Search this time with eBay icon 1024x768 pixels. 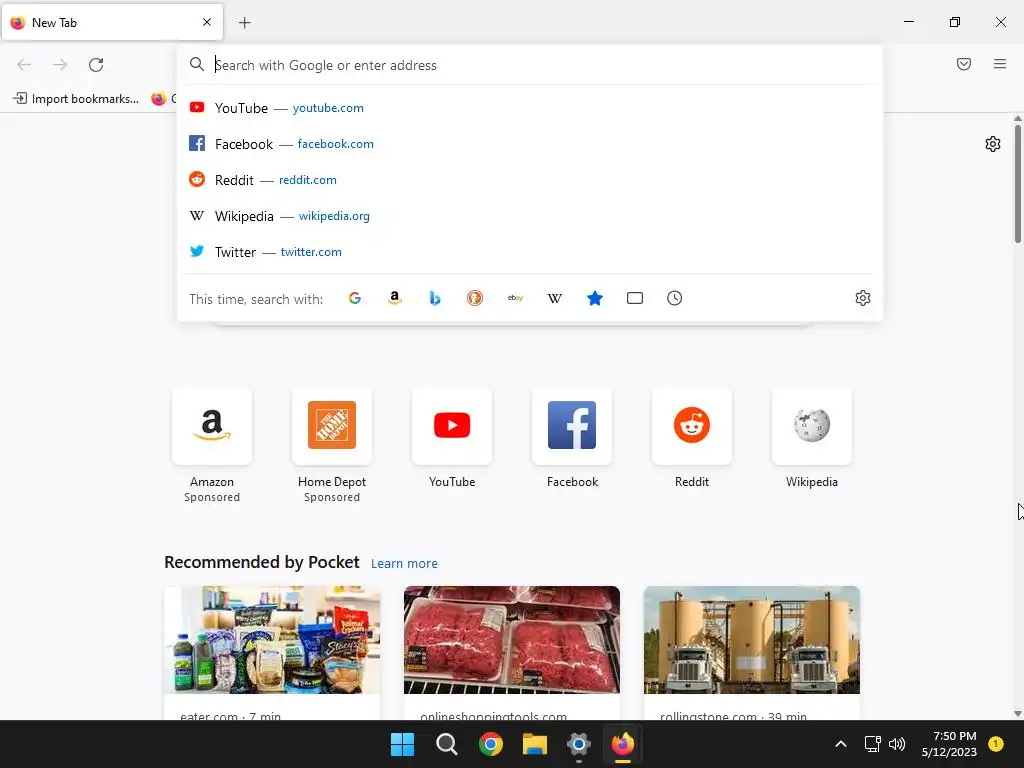tap(515, 298)
